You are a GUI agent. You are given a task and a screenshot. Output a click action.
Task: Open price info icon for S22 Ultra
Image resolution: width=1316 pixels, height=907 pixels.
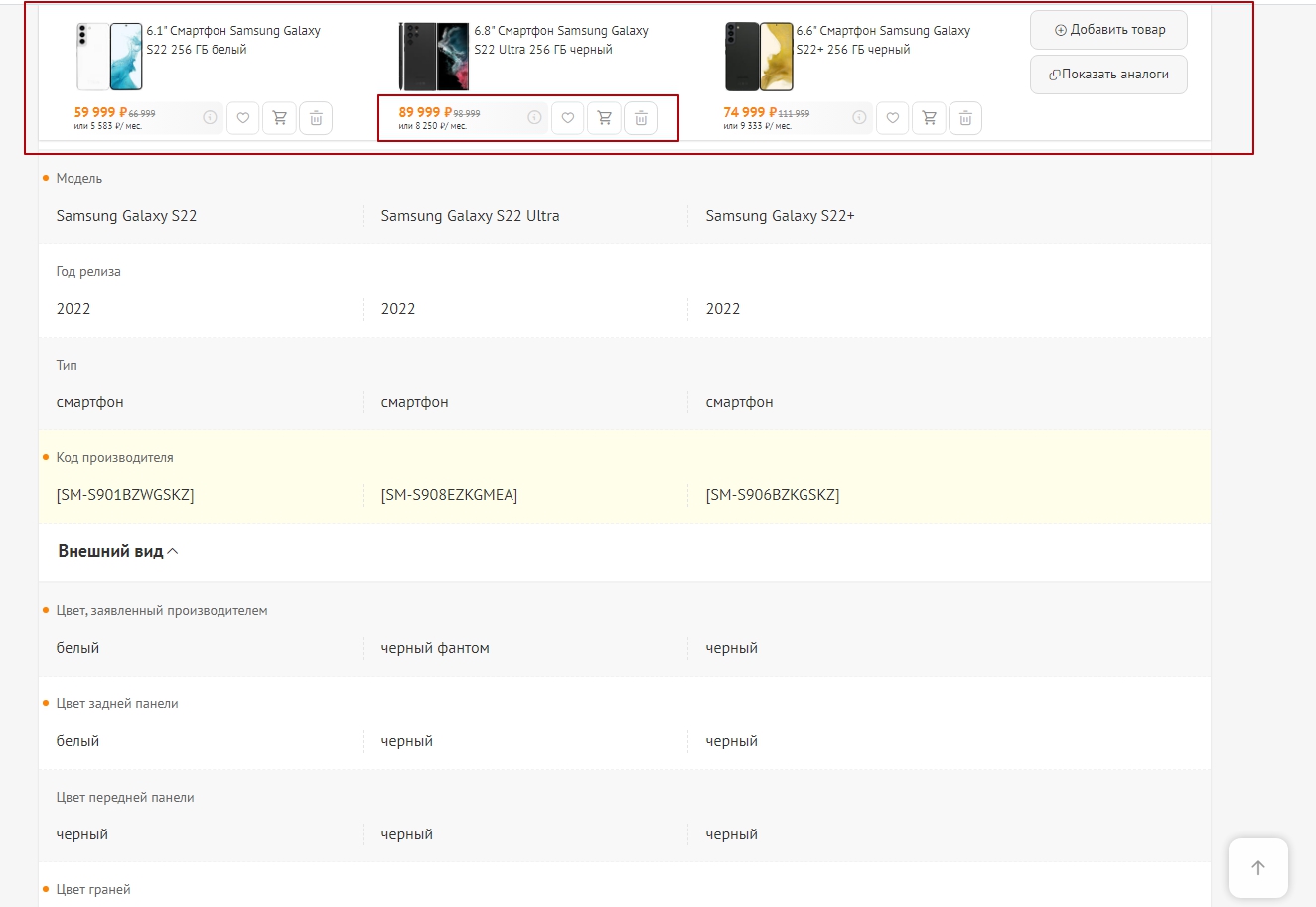point(534,117)
